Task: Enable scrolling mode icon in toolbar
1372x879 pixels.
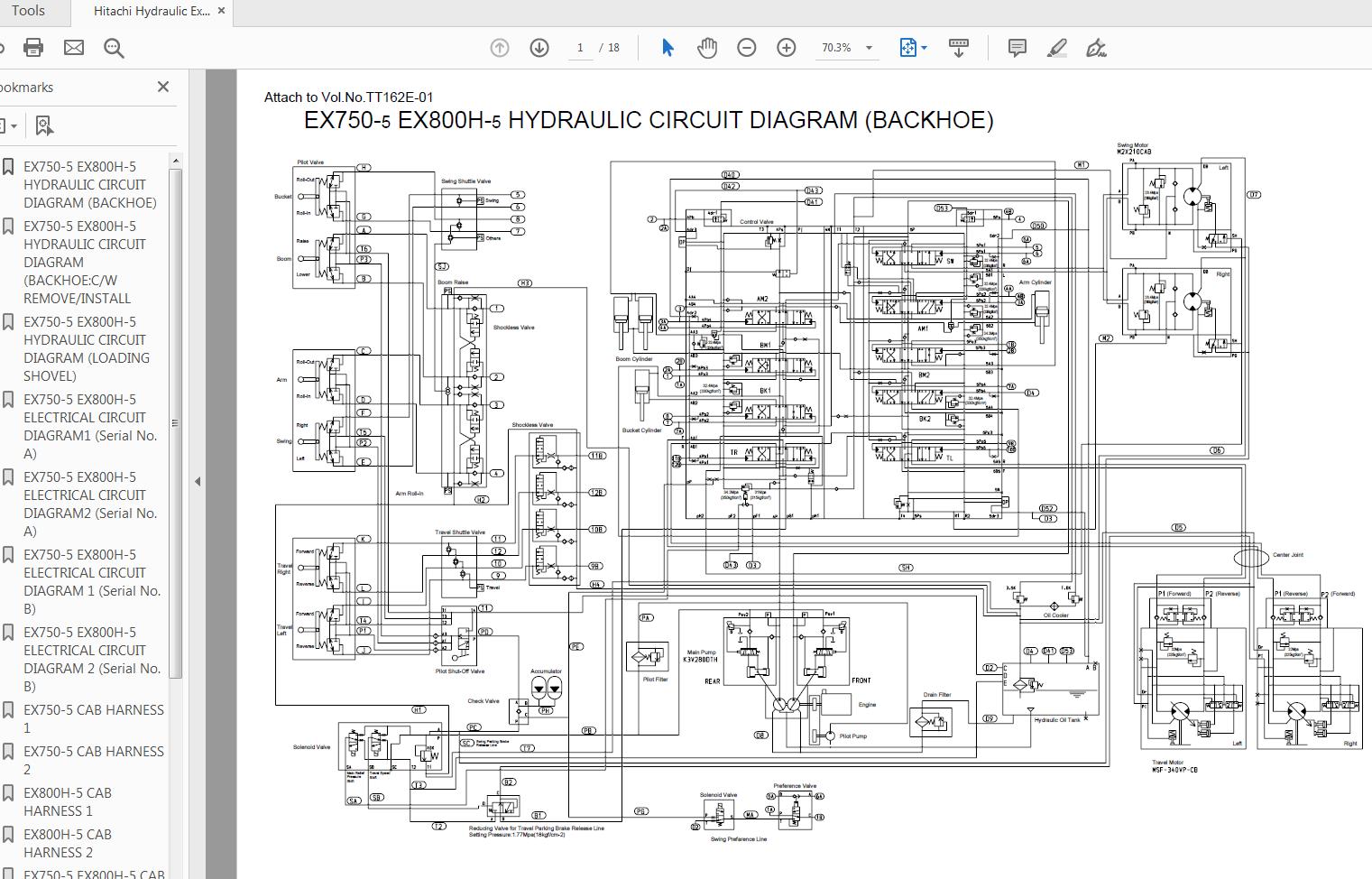Action: (x=959, y=48)
